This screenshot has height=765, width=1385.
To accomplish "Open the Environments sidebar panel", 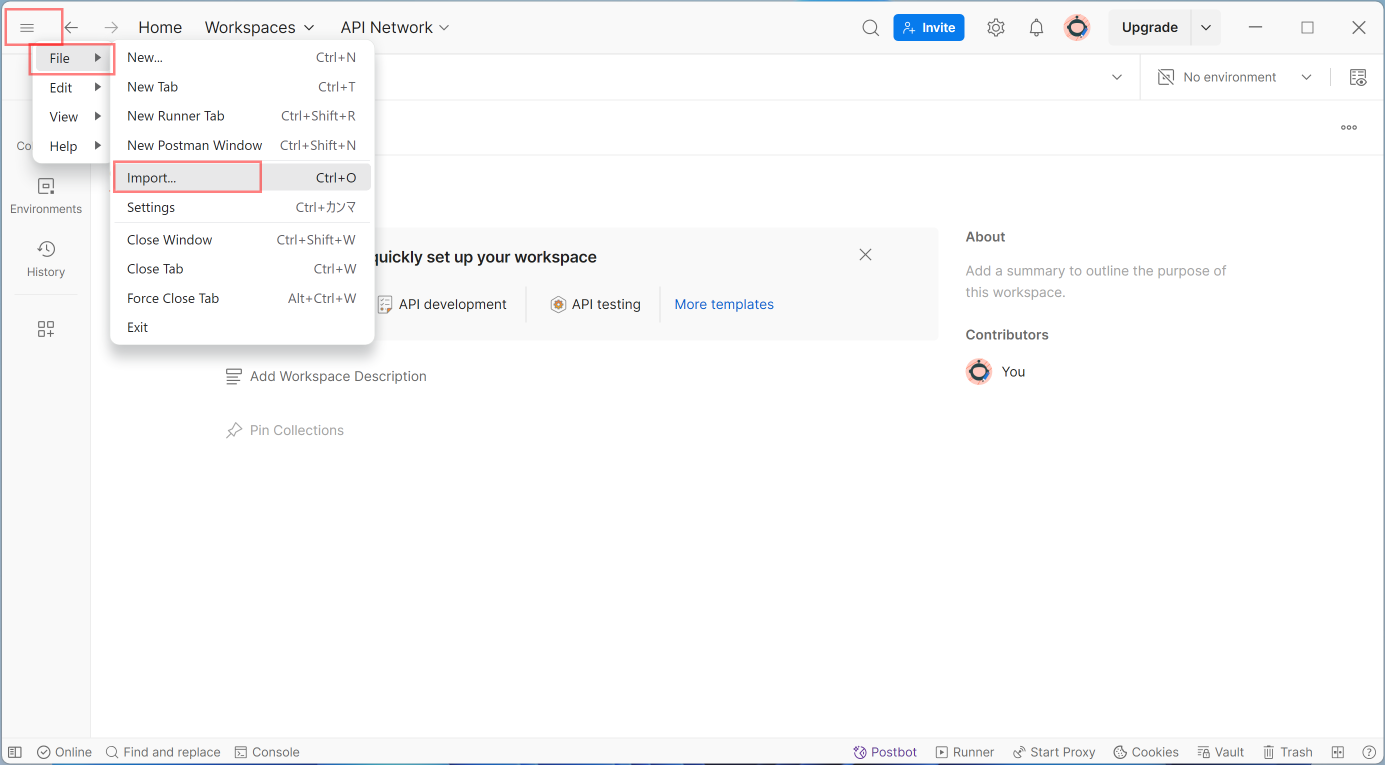I will pyautogui.click(x=45, y=193).
